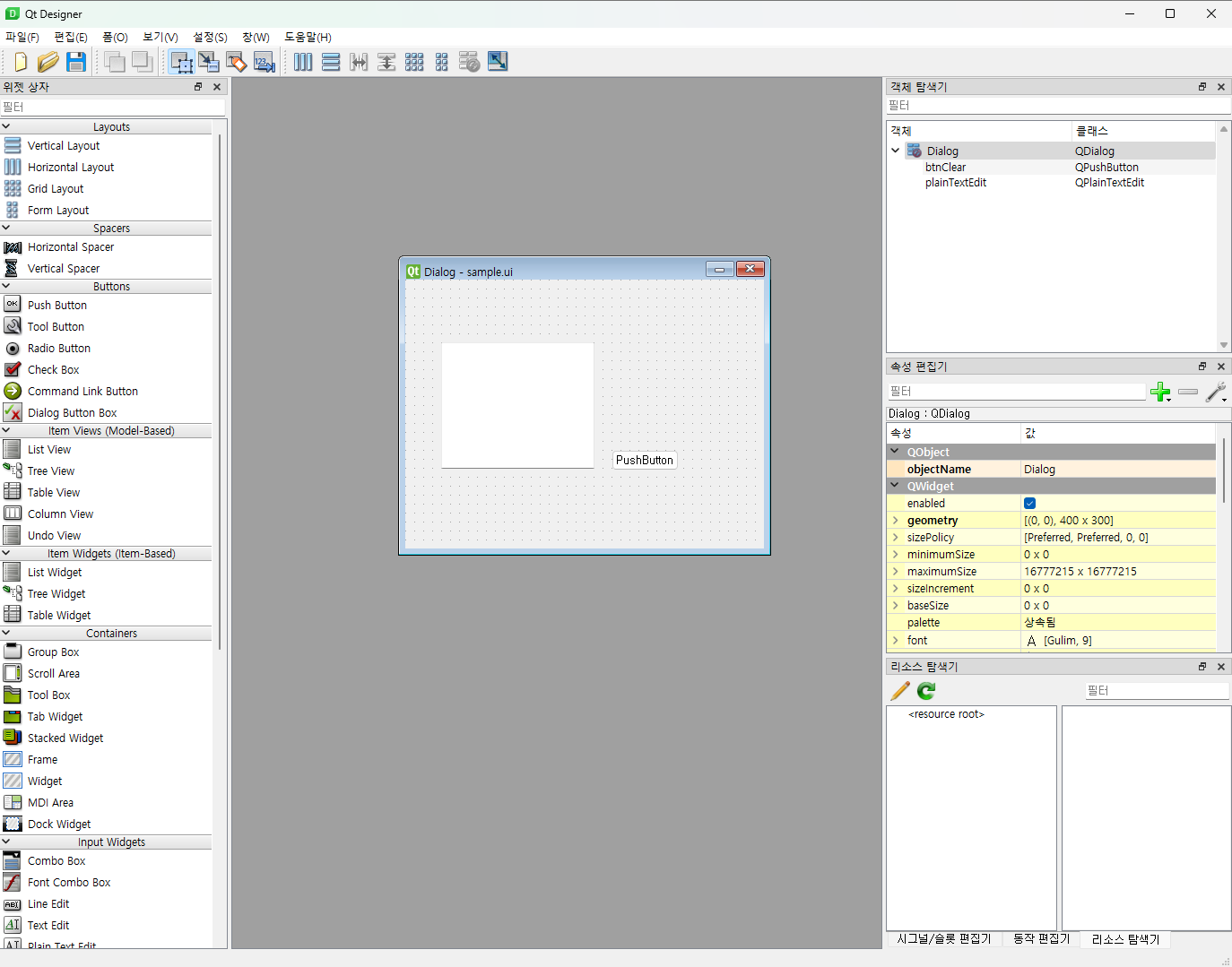This screenshot has height=967, width=1232.
Task: Click the property editor filter field
Action: tap(1017, 392)
